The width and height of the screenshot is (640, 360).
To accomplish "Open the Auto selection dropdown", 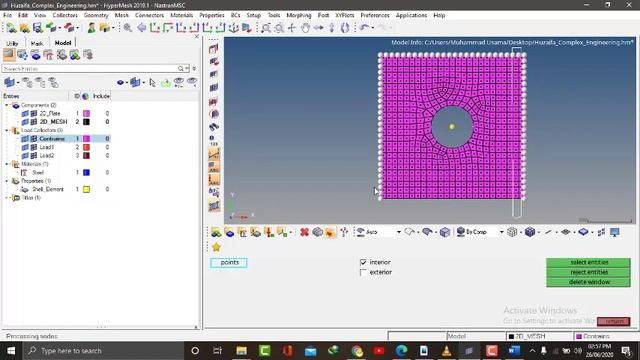I will click(398, 232).
